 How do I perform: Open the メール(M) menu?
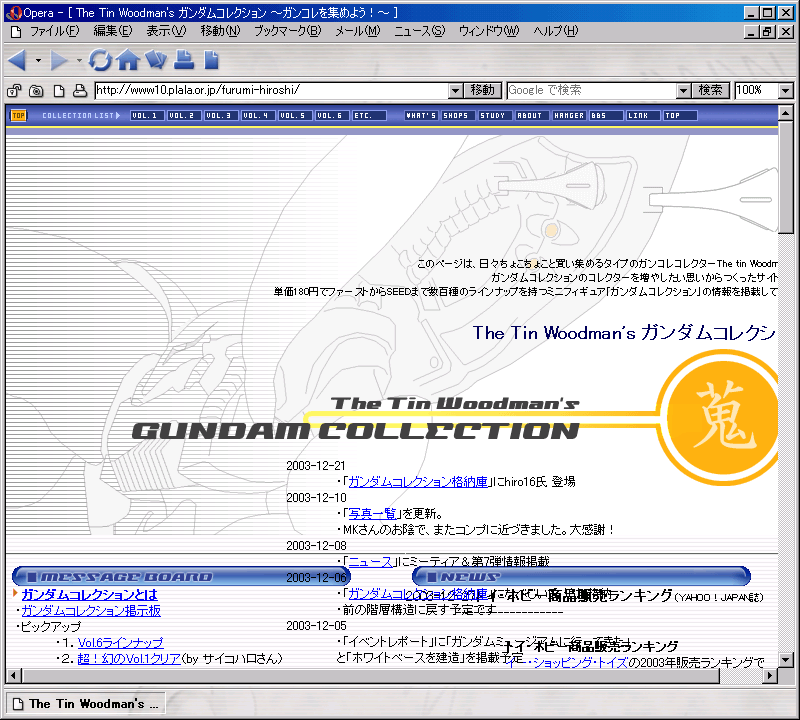click(358, 32)
